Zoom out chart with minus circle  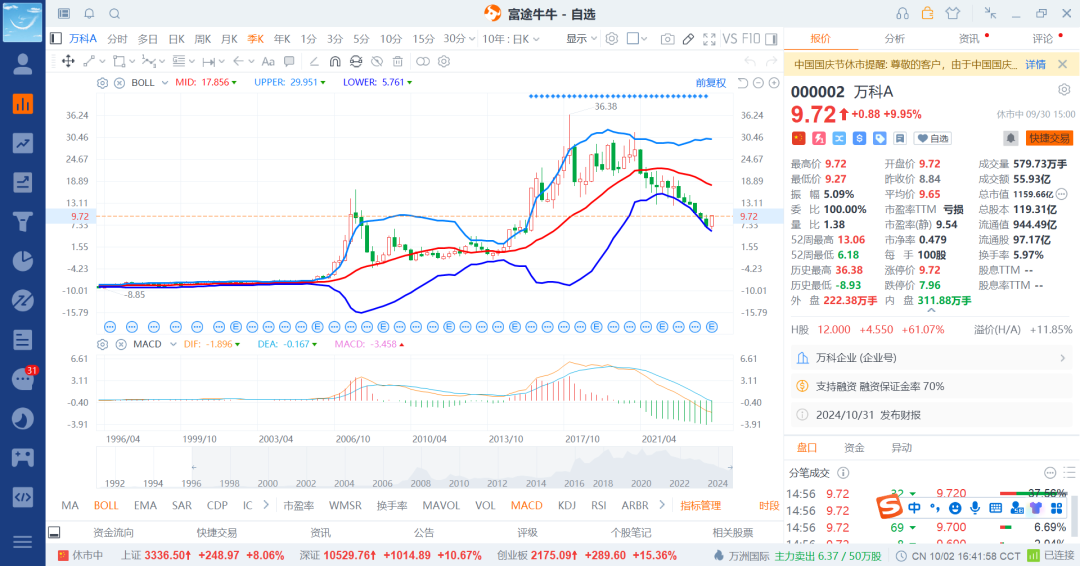(758, 83)
